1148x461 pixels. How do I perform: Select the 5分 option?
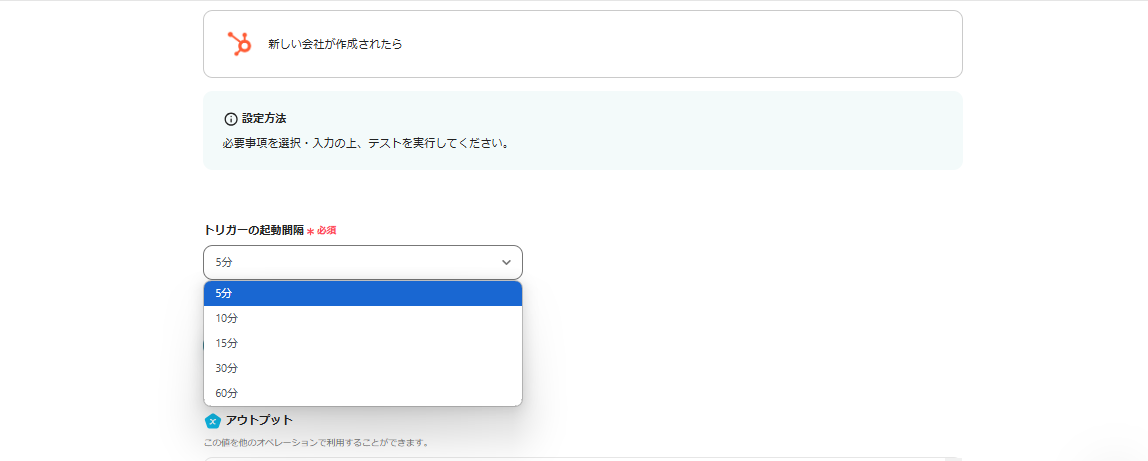pos(363,293)
